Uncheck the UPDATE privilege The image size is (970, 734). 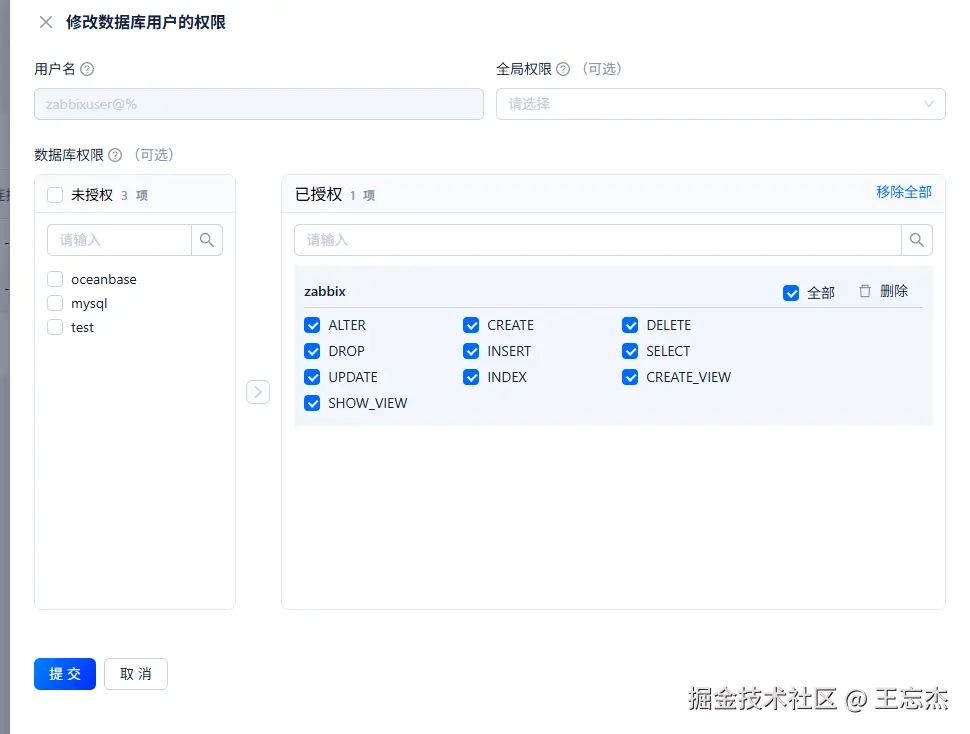click(x=312, y=377)
